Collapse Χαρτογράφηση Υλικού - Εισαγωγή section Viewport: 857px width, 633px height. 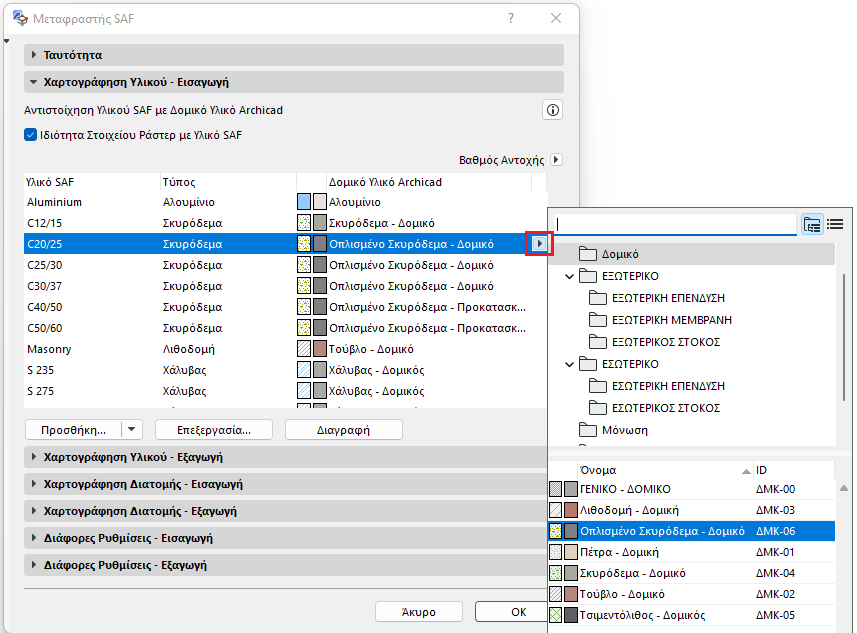(34, 82)
